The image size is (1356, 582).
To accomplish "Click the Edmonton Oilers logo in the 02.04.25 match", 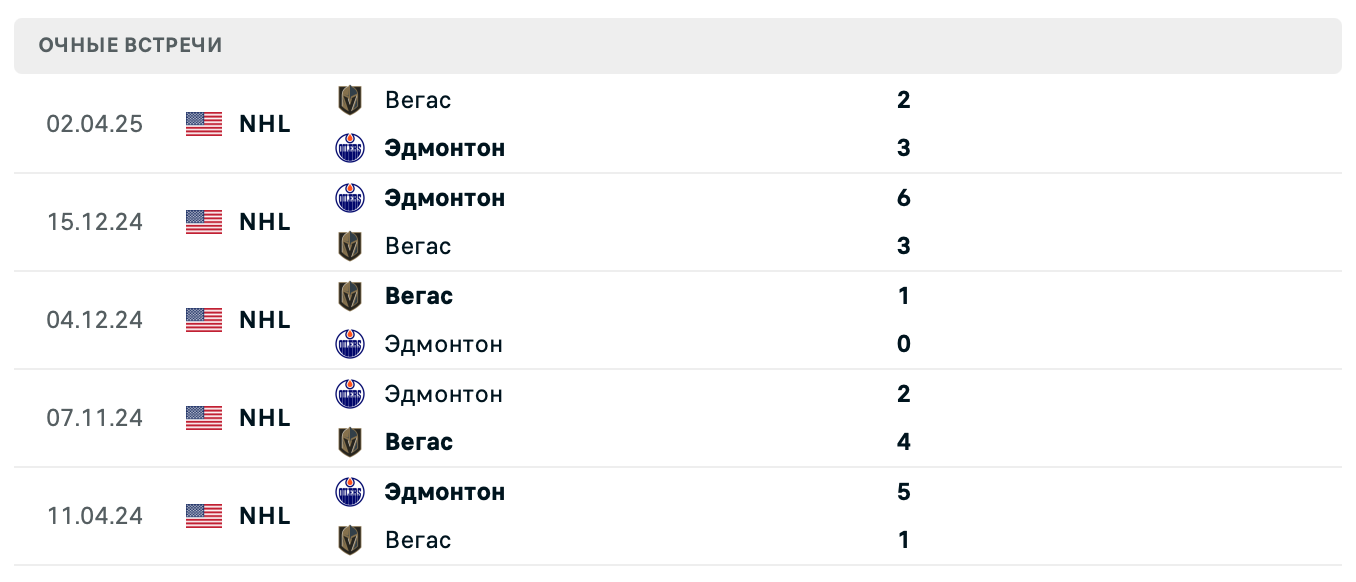I will (x=350, y=148).
